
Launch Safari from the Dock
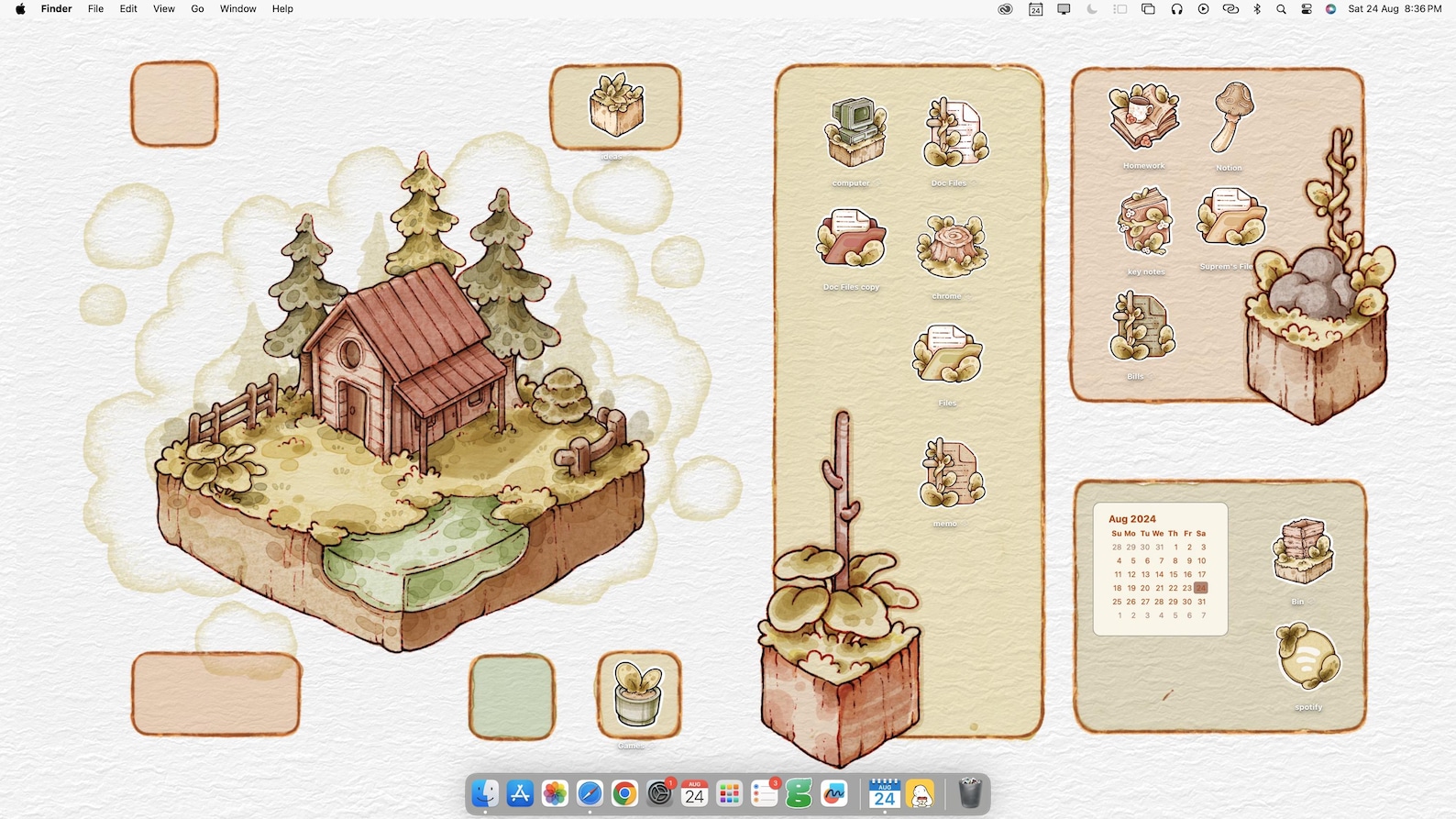pos(590,794)
